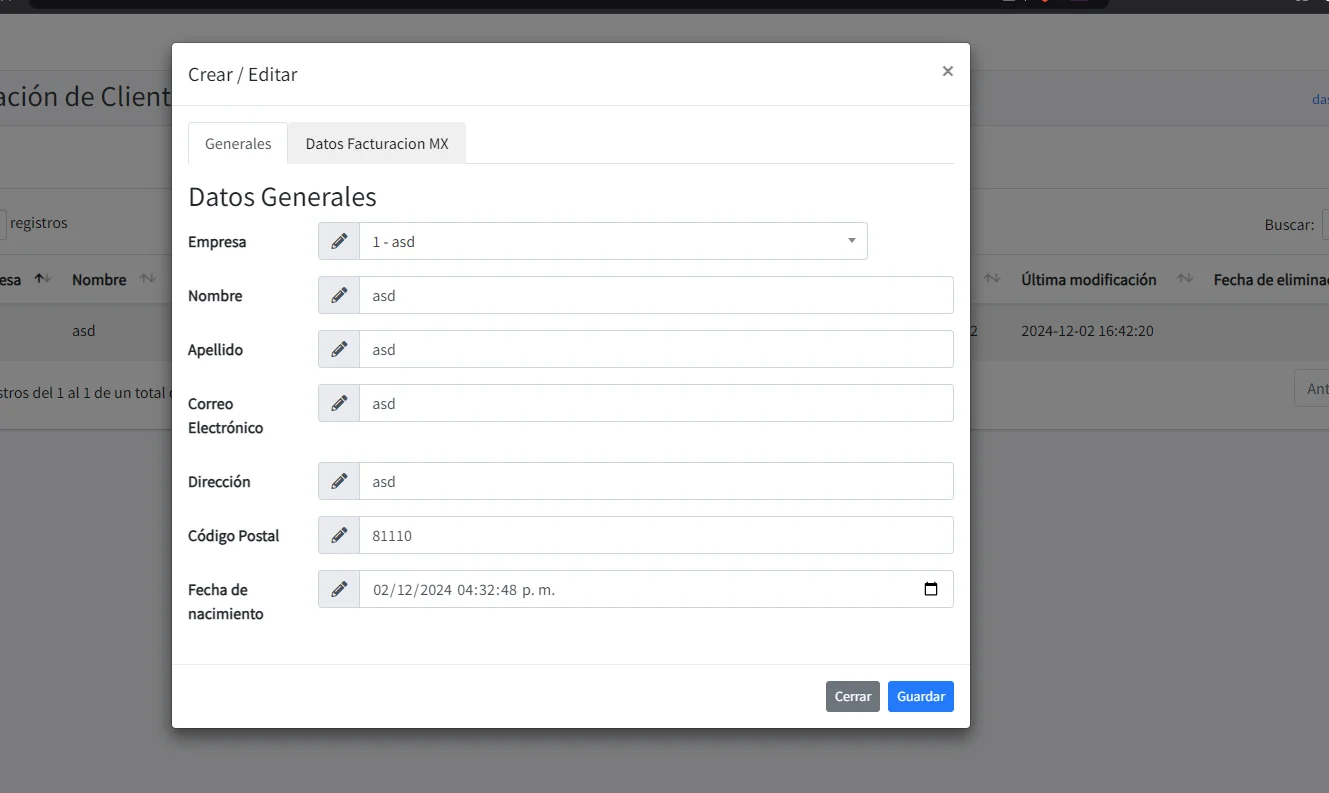Viewport: 1329px width, 793px height.
Task: Click the pencil icon beside Código Postal
Action: [339, 535]
